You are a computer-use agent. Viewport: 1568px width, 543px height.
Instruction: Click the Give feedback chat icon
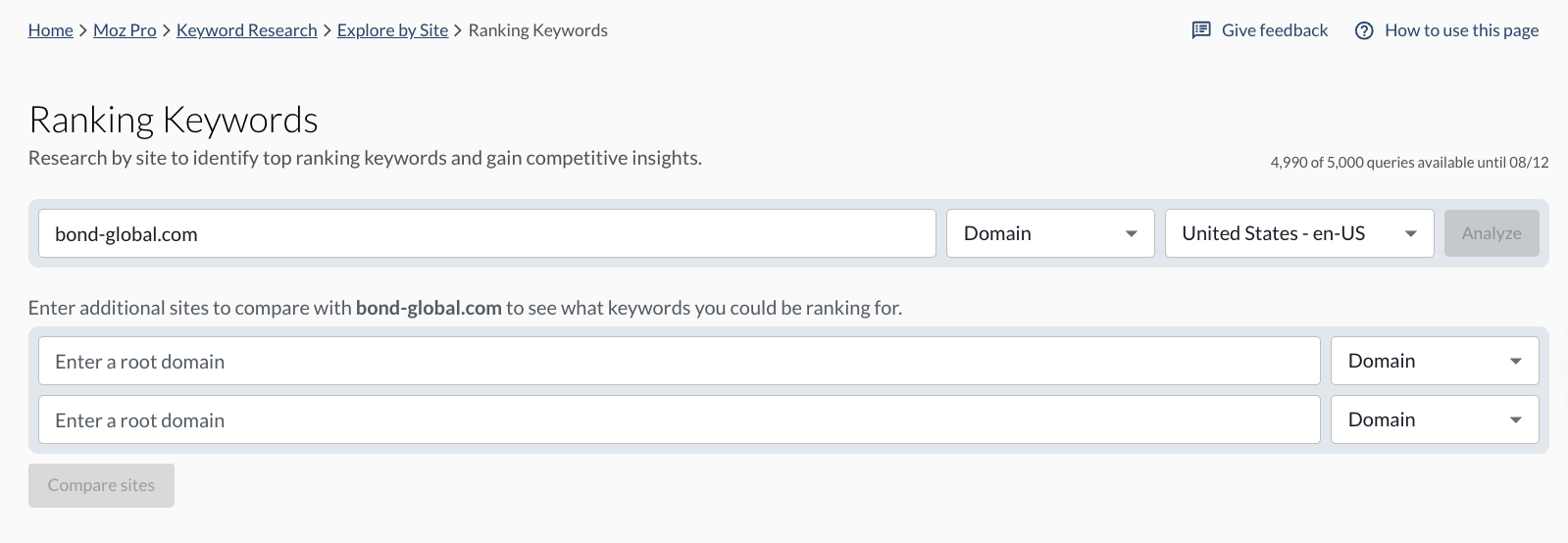tap(1201, 30)
